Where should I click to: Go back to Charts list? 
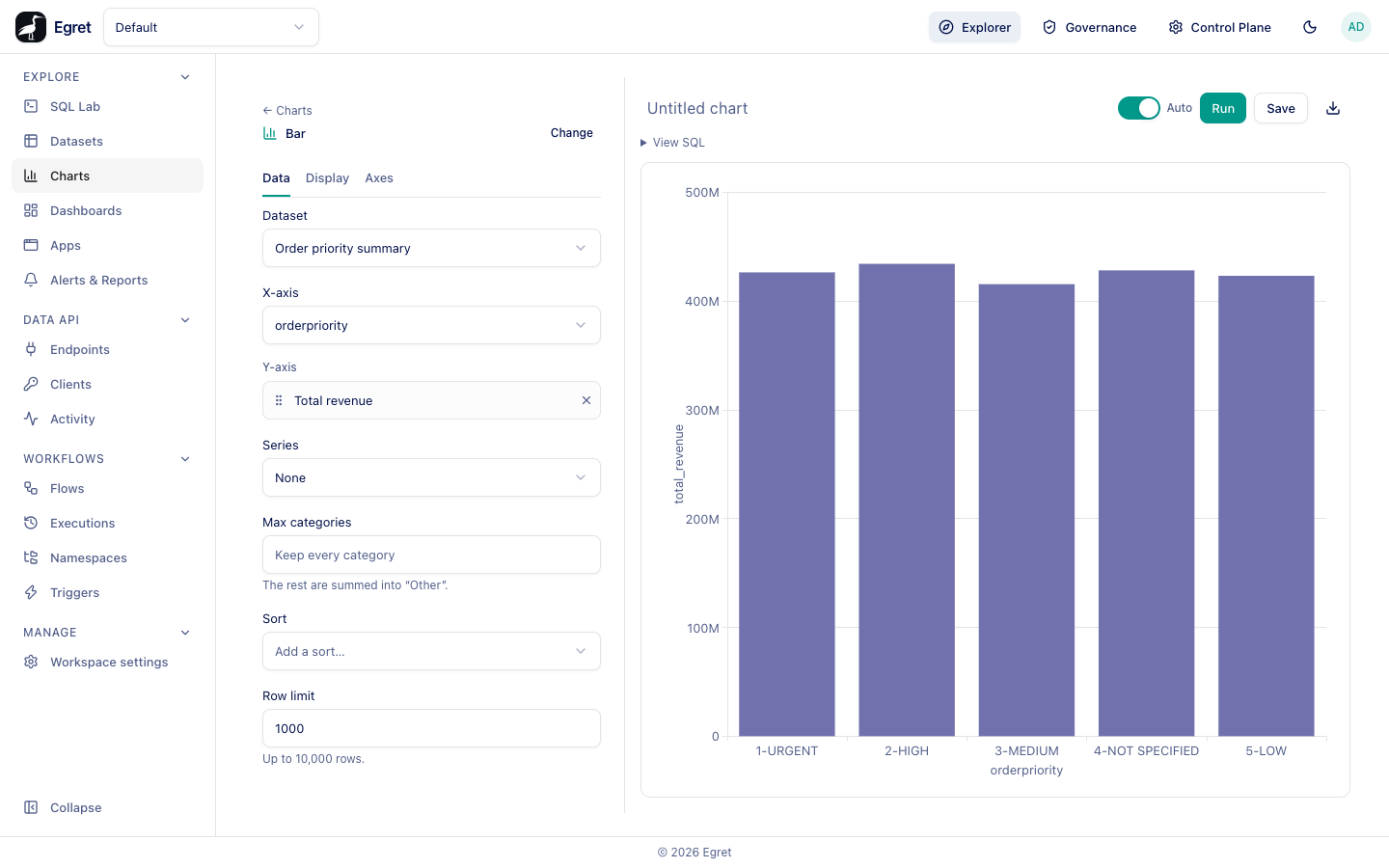tap(287, 111)
